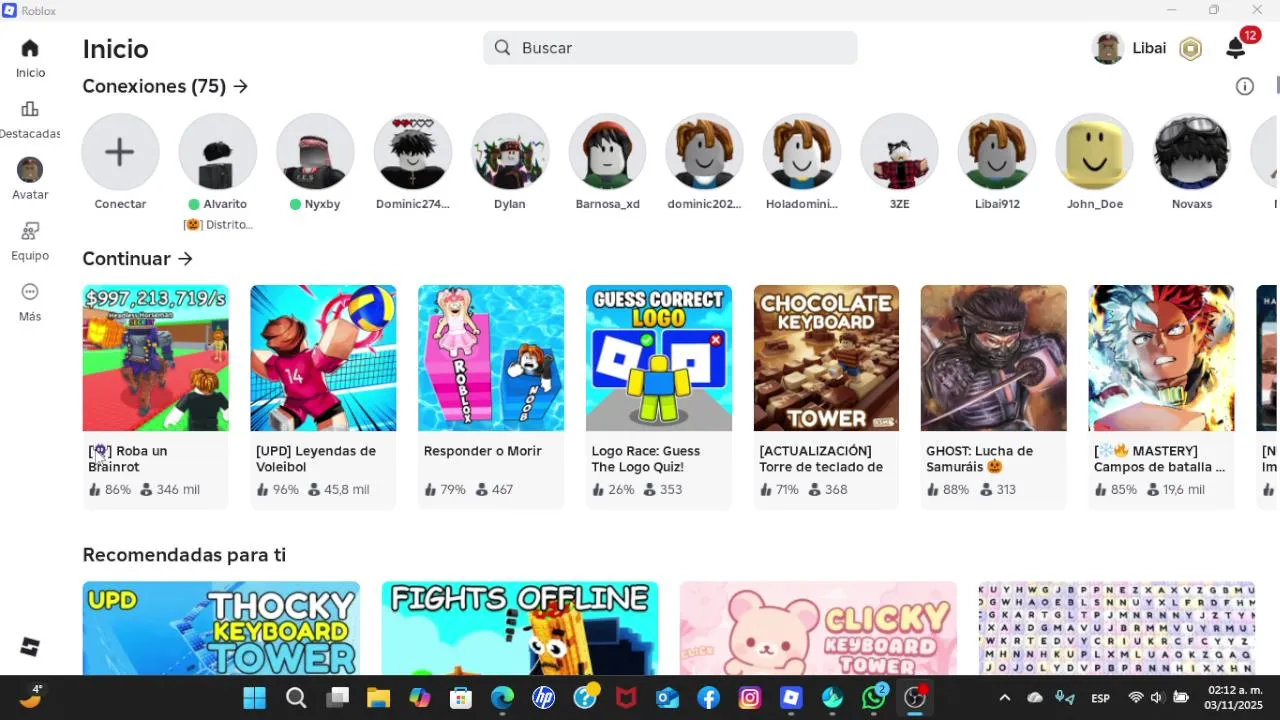Click the Libai profile avatar
This screenshot has width=1280, height=720.
pyautogui.click(x=1107, y=48)
